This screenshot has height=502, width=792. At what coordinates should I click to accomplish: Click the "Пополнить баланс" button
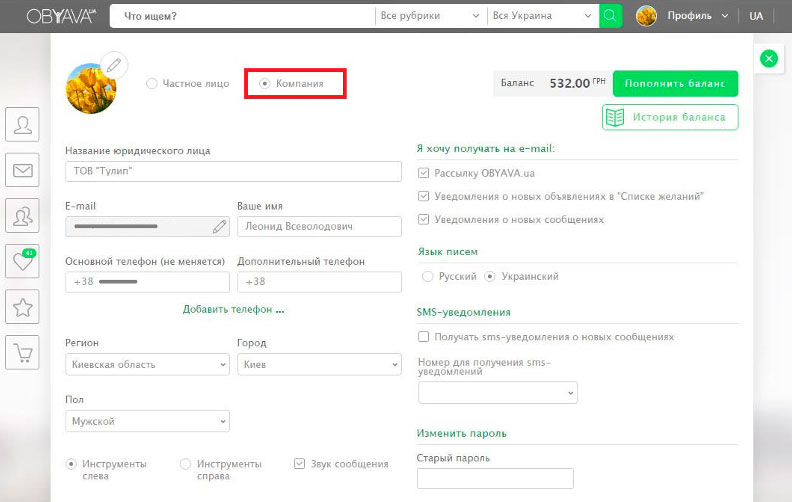tap(675, 83)
